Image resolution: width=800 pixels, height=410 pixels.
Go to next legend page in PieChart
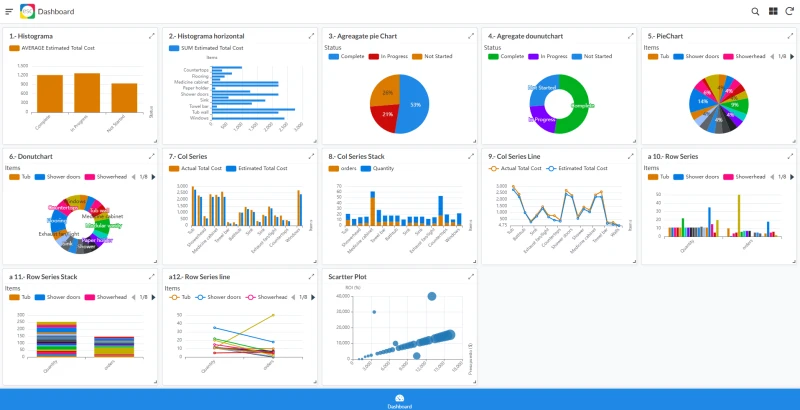[x=792, y=56]
